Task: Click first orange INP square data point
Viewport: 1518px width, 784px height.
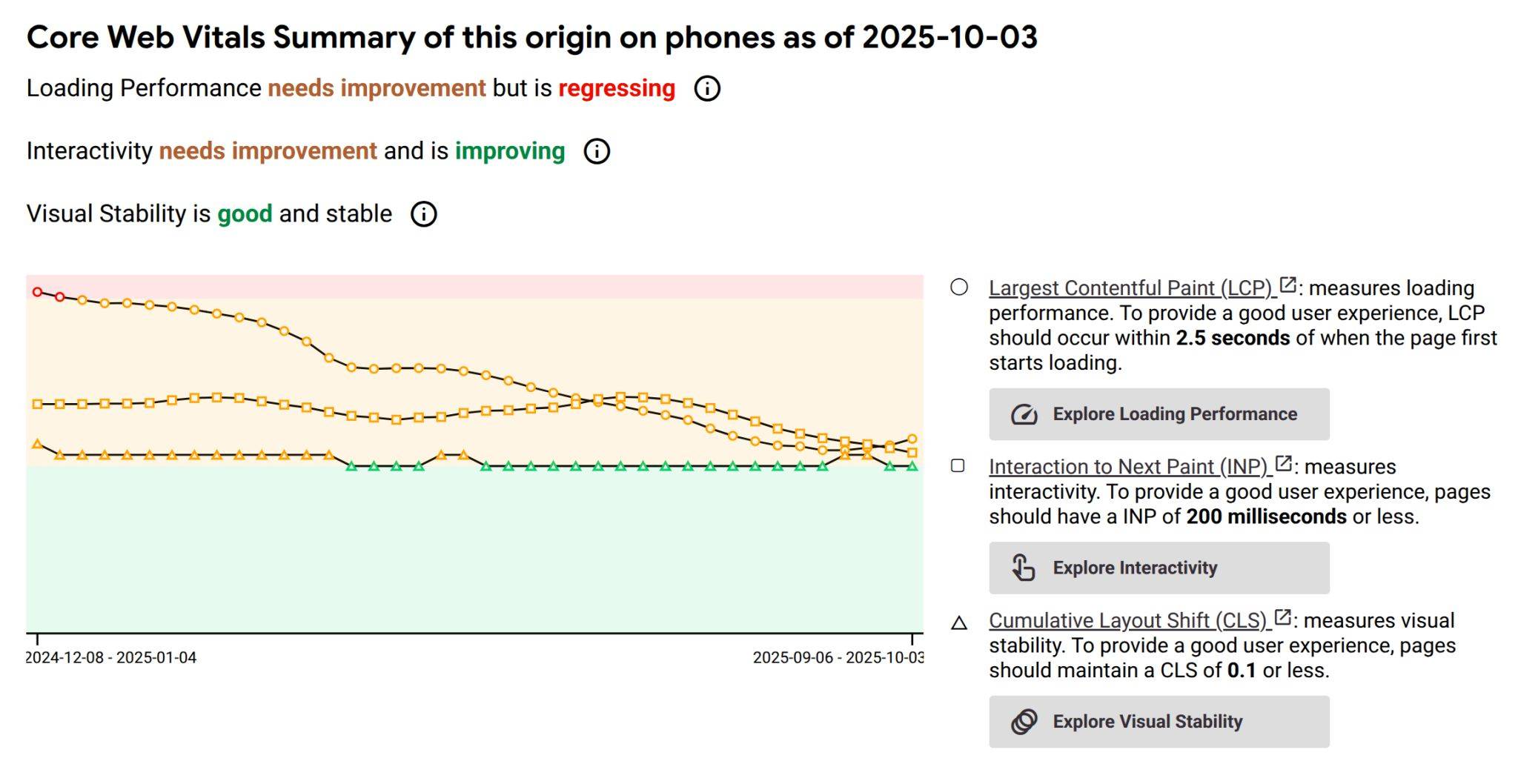Action: (38, 405)
